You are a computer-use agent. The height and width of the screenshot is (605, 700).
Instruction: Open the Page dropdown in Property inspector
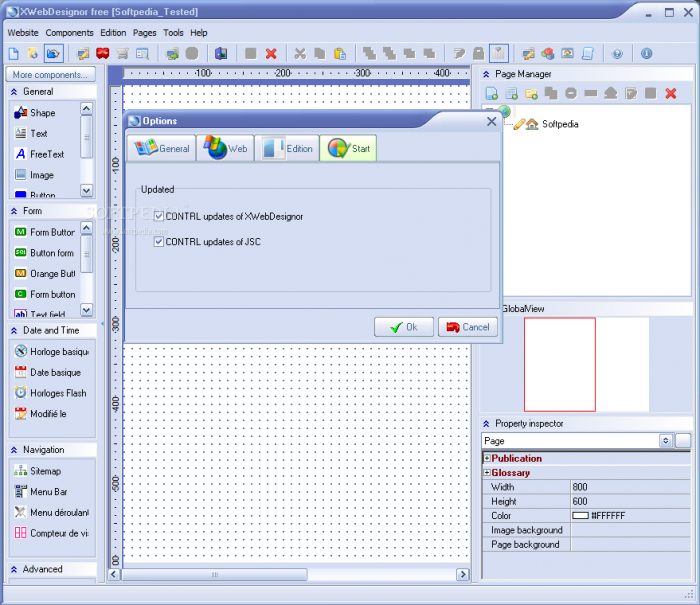tap(665, 440)
